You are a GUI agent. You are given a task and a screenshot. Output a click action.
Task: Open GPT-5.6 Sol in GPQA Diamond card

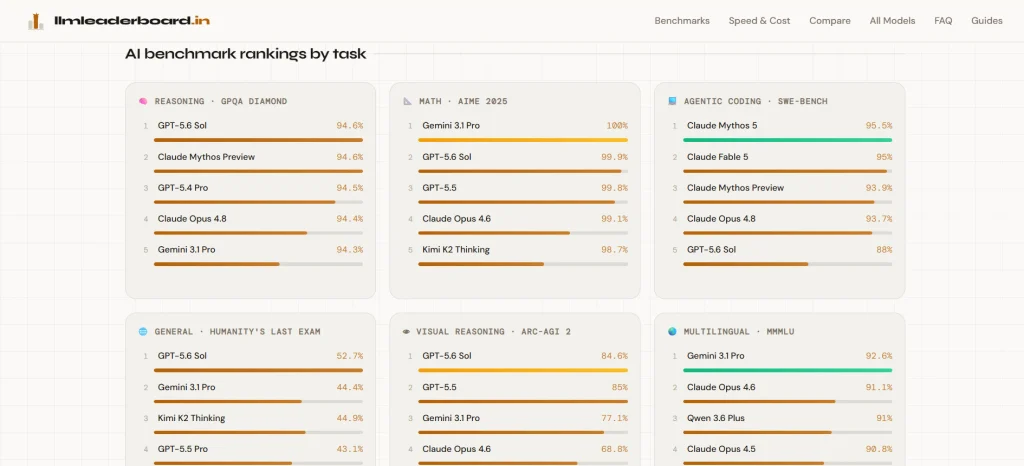pos(182,125)
